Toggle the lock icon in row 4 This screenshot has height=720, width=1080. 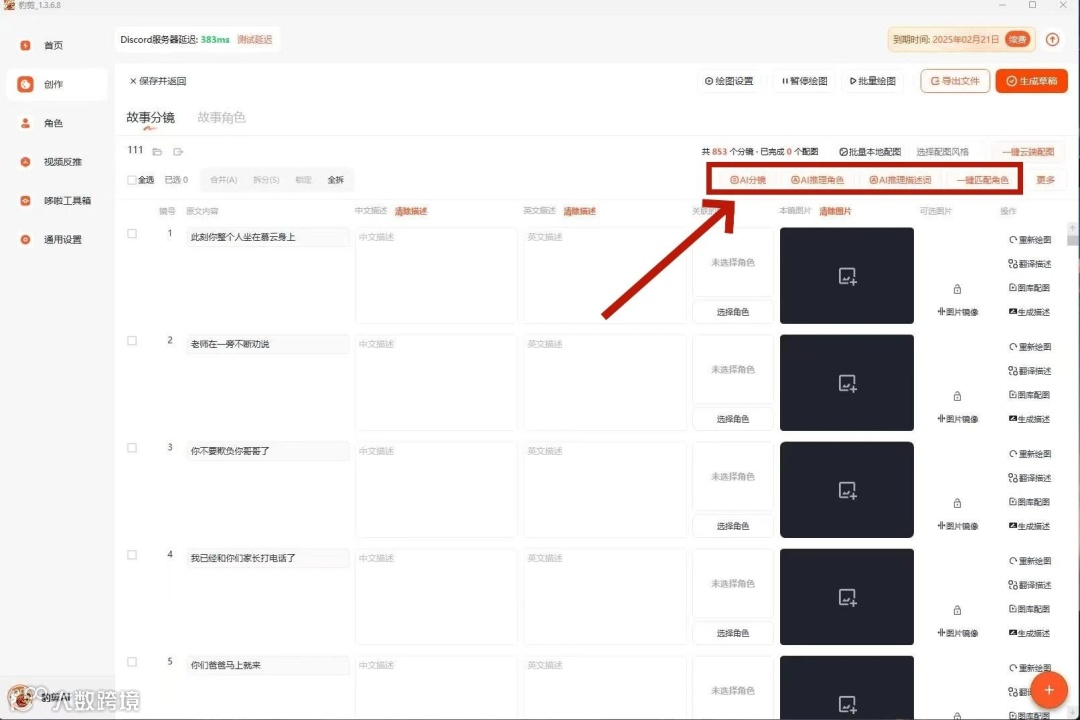[x=957, y=610]
